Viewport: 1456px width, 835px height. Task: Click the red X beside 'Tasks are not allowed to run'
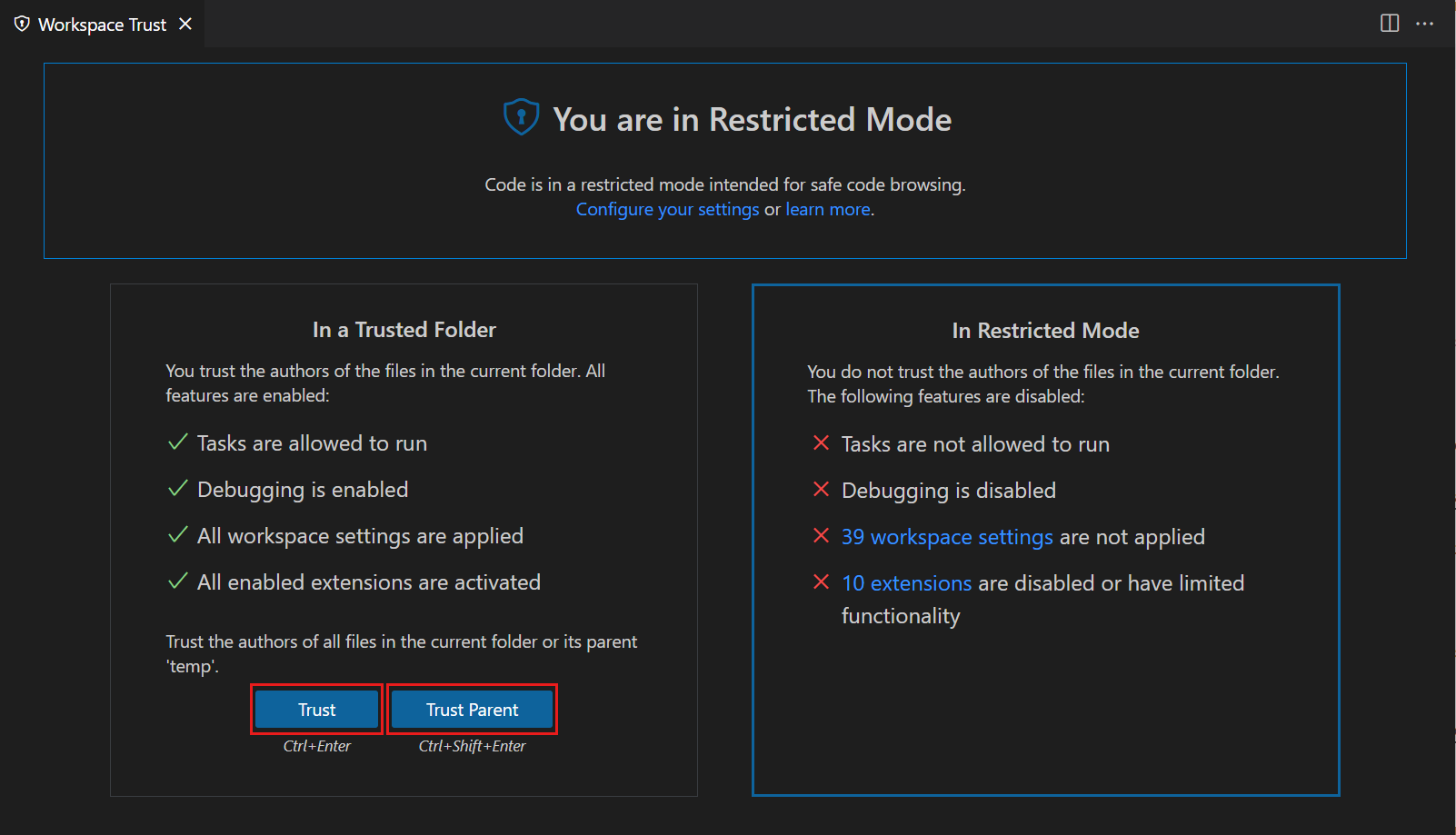[821, 443]
